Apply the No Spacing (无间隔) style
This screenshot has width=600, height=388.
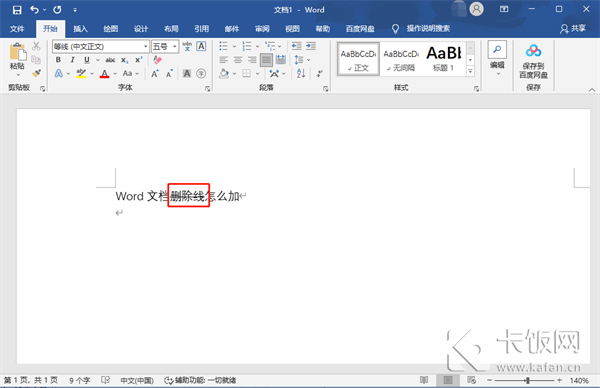coord(401,59)
